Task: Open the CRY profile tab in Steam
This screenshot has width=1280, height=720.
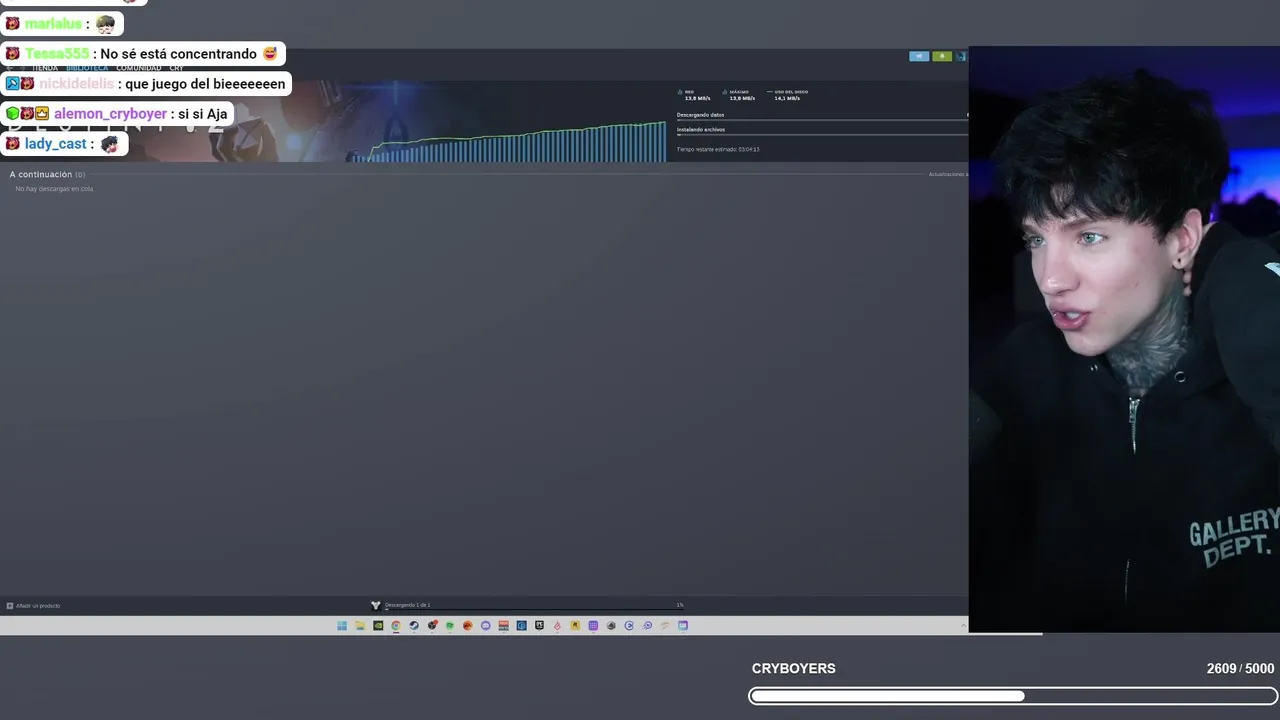Action: coord(176,68)
